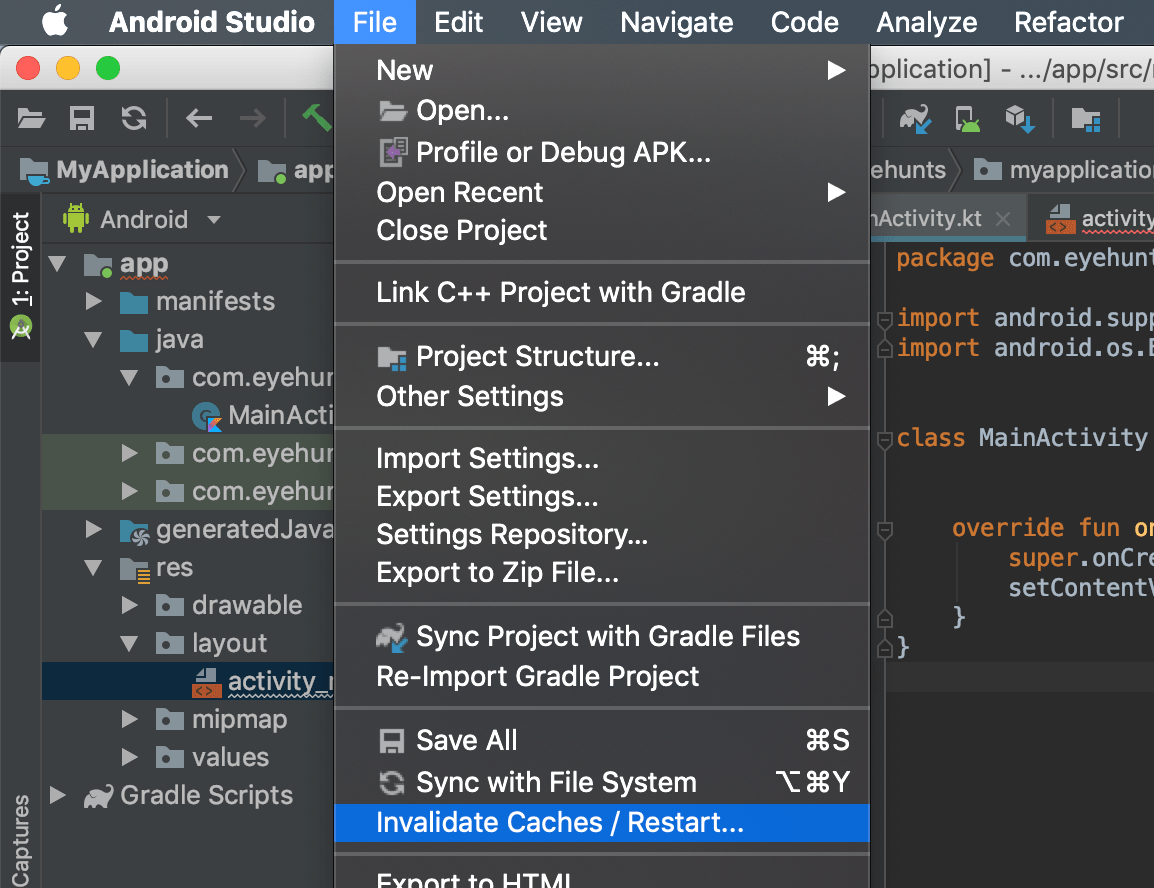The width and height of the screenshot is (1154, 888).
Task: Open the SDK Manager
Action: 1019,118
